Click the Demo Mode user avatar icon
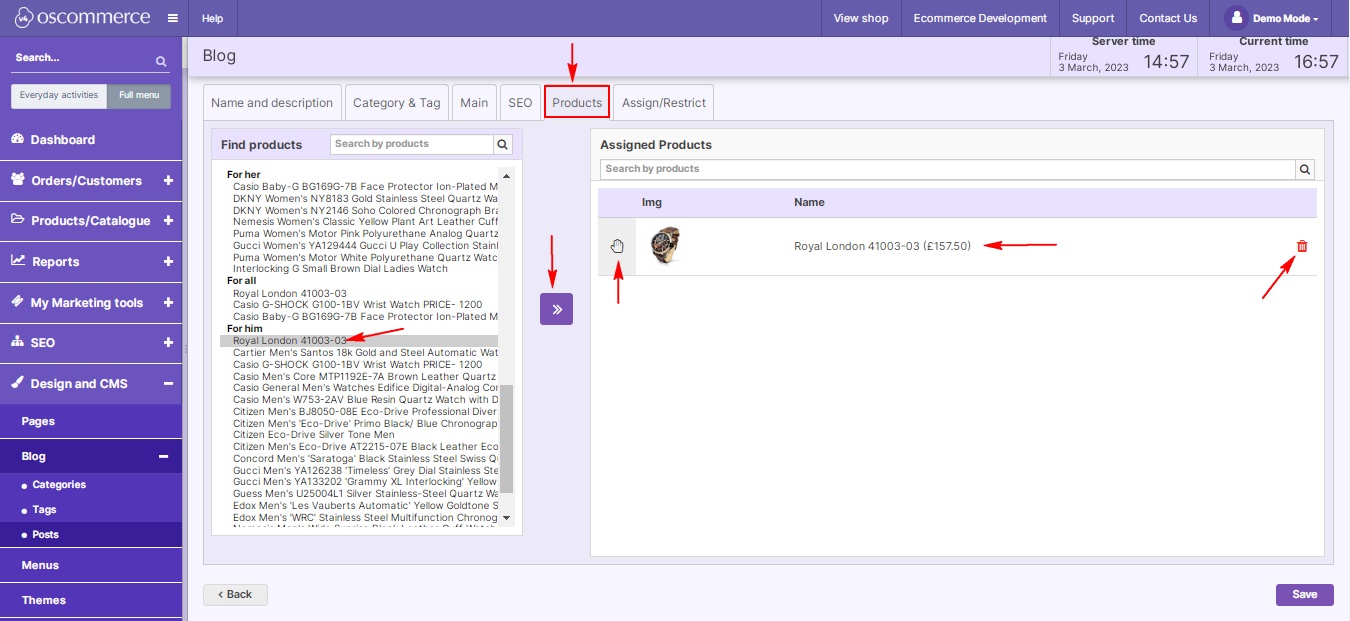 coord(1236,18)
